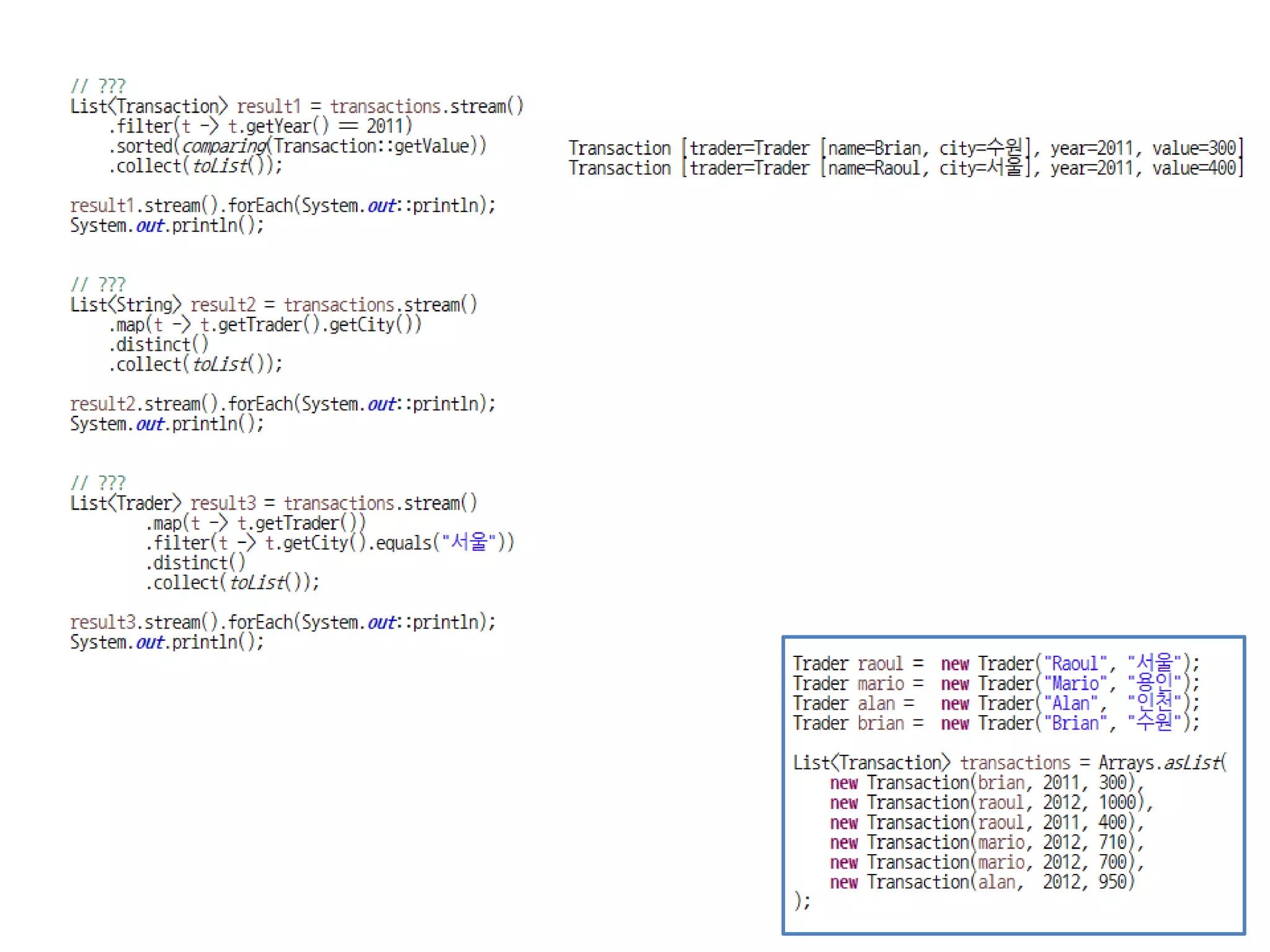Click getCity in the map call
Image resolution: width=1270 pixels, height=952 pixels.
click(361, 325)
